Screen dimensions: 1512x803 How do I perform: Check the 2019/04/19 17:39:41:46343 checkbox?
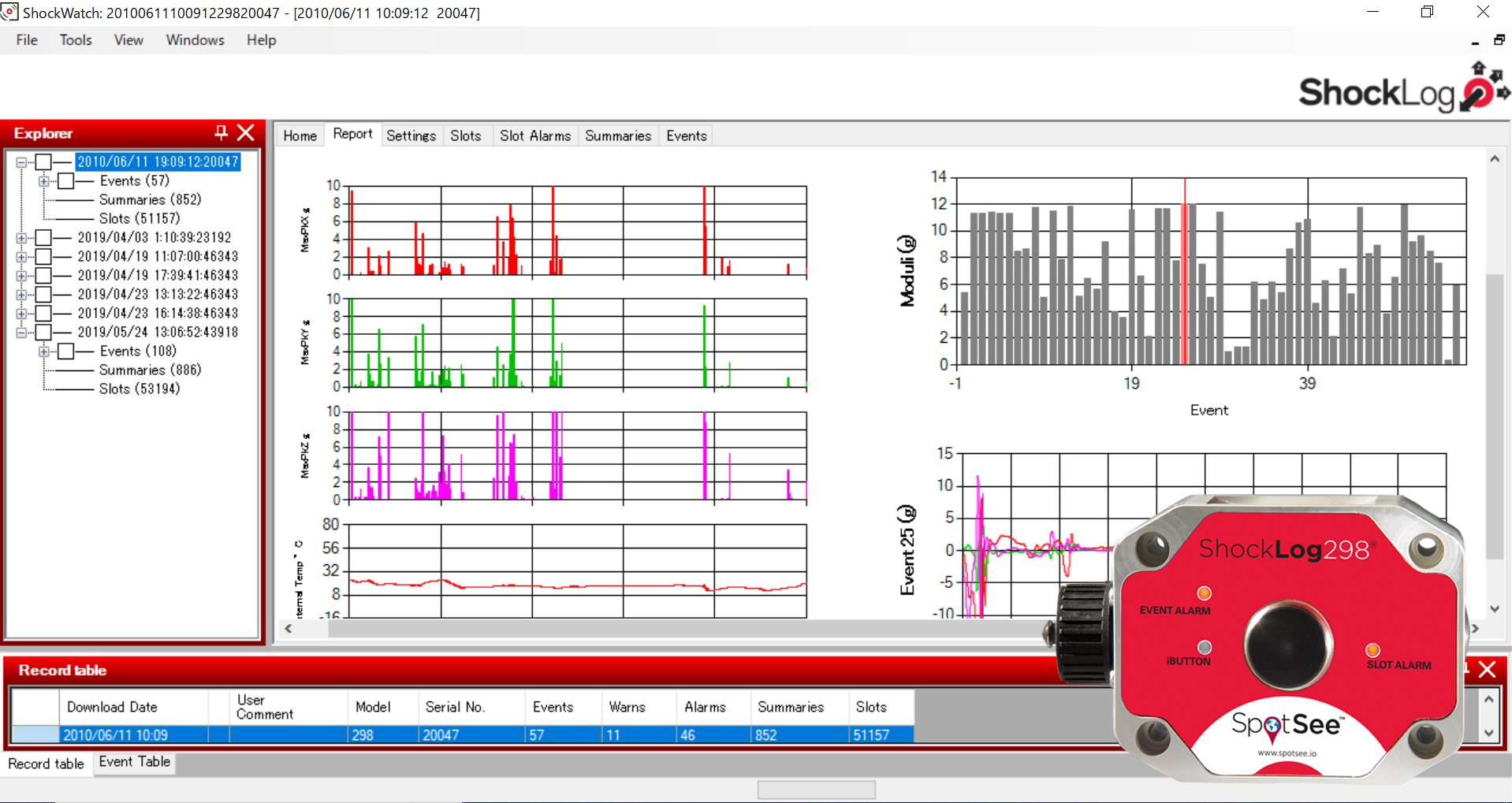click(43, 275)
